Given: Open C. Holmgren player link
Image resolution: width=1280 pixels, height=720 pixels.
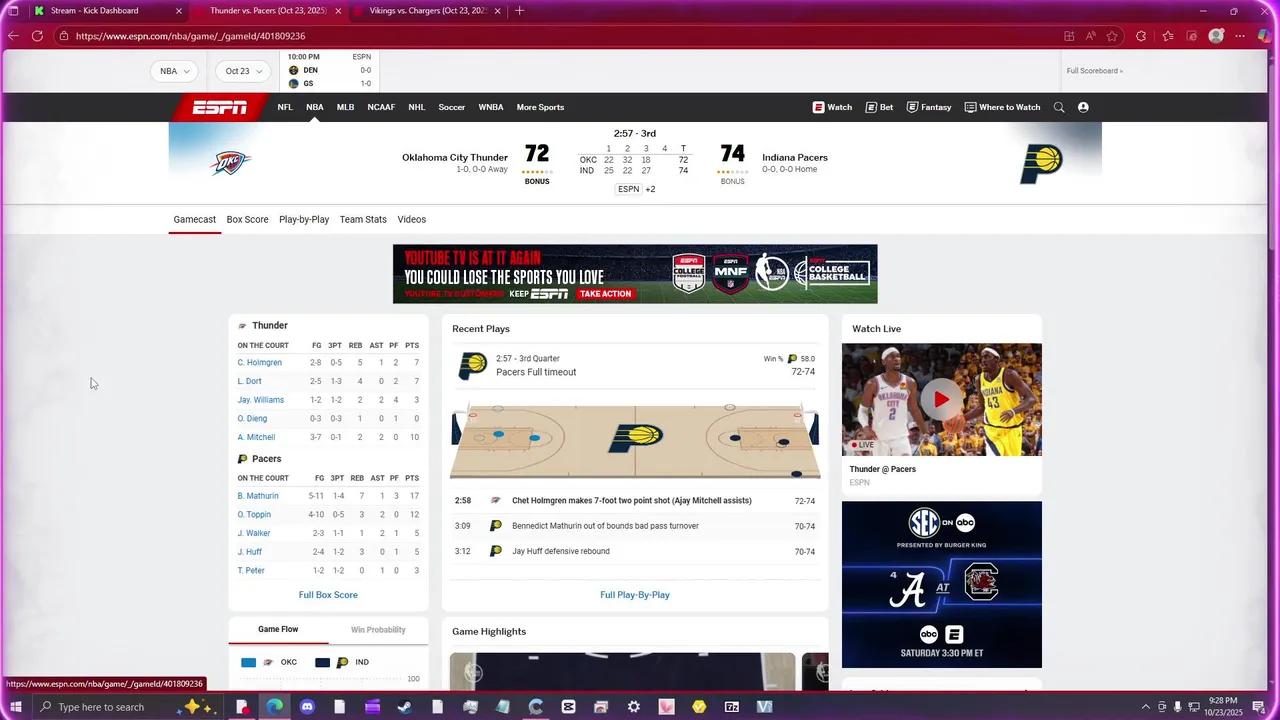Looking at the screenshot, I should tap(260, 363).
